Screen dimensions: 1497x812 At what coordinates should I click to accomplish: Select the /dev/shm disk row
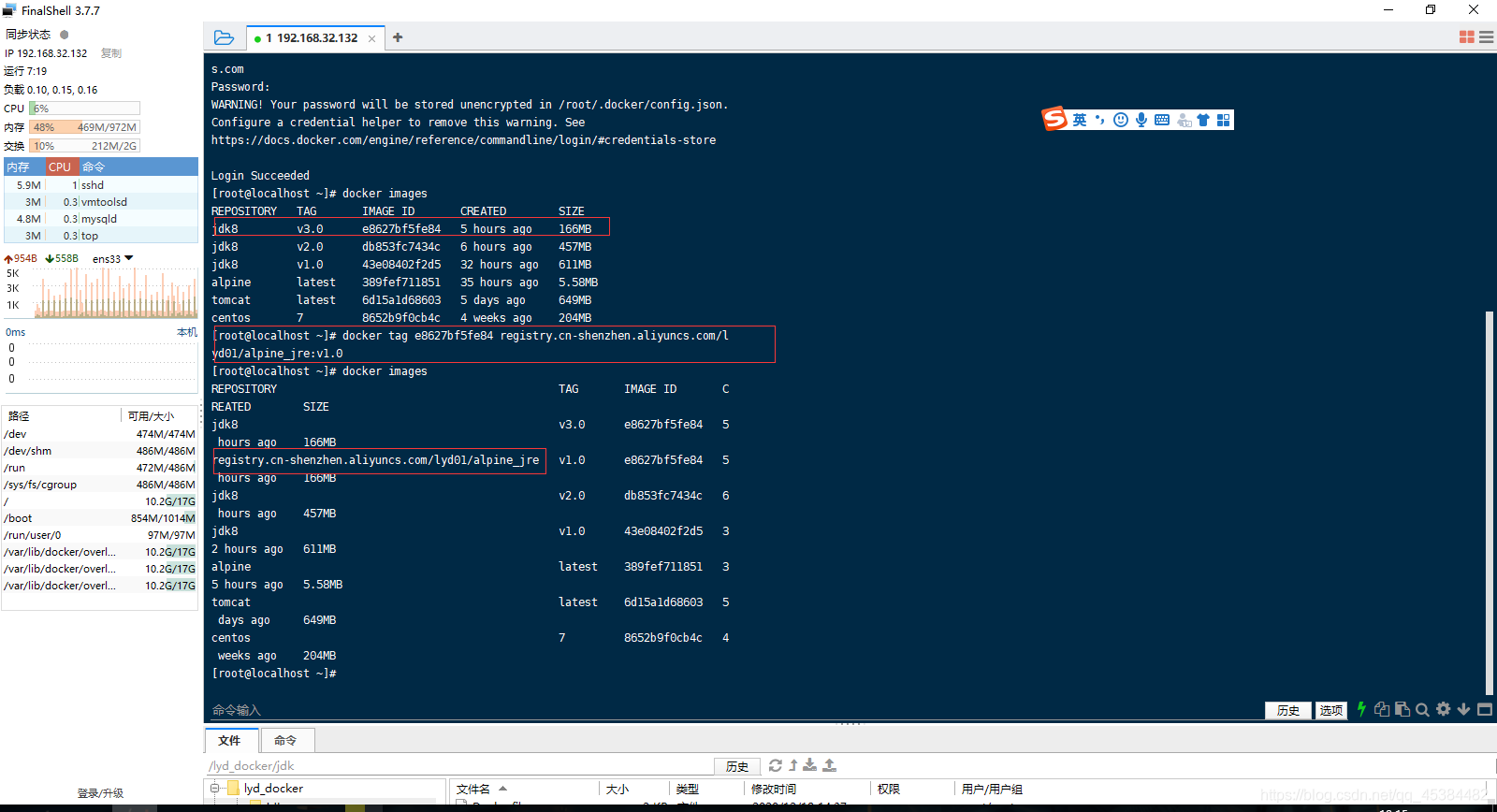[x=100, y=451]
